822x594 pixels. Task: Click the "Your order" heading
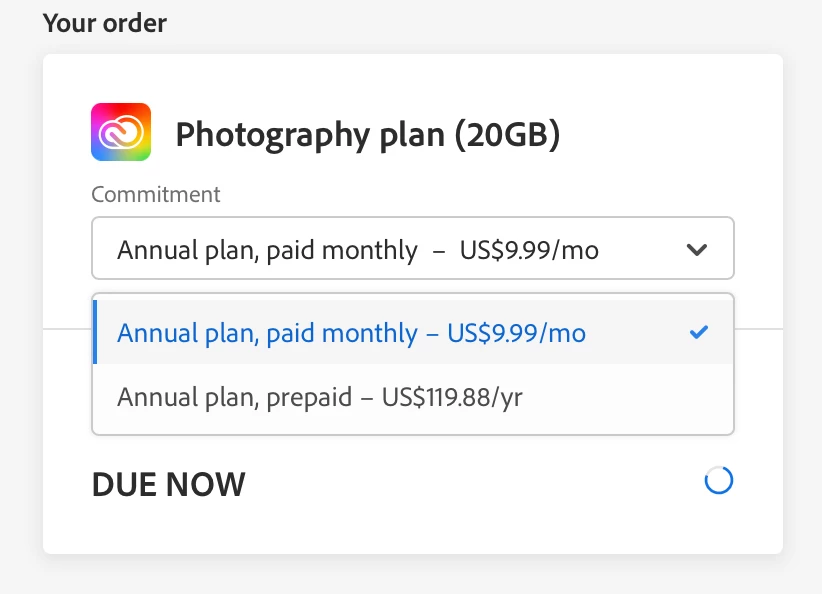[105, 22]
